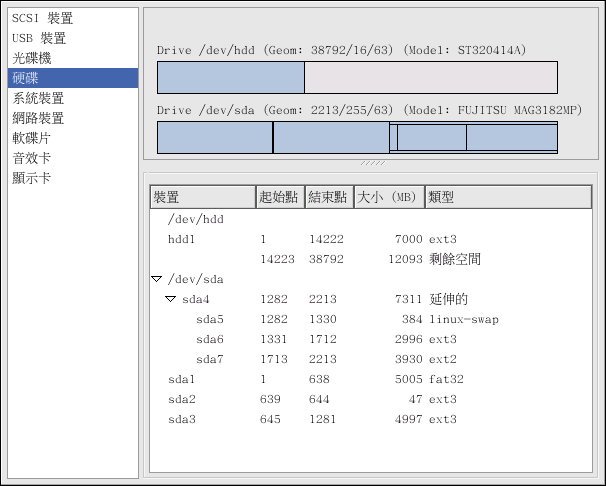Select the 網路裝置 category
This screenshot has height=486, width=606.
click(38, 118)
